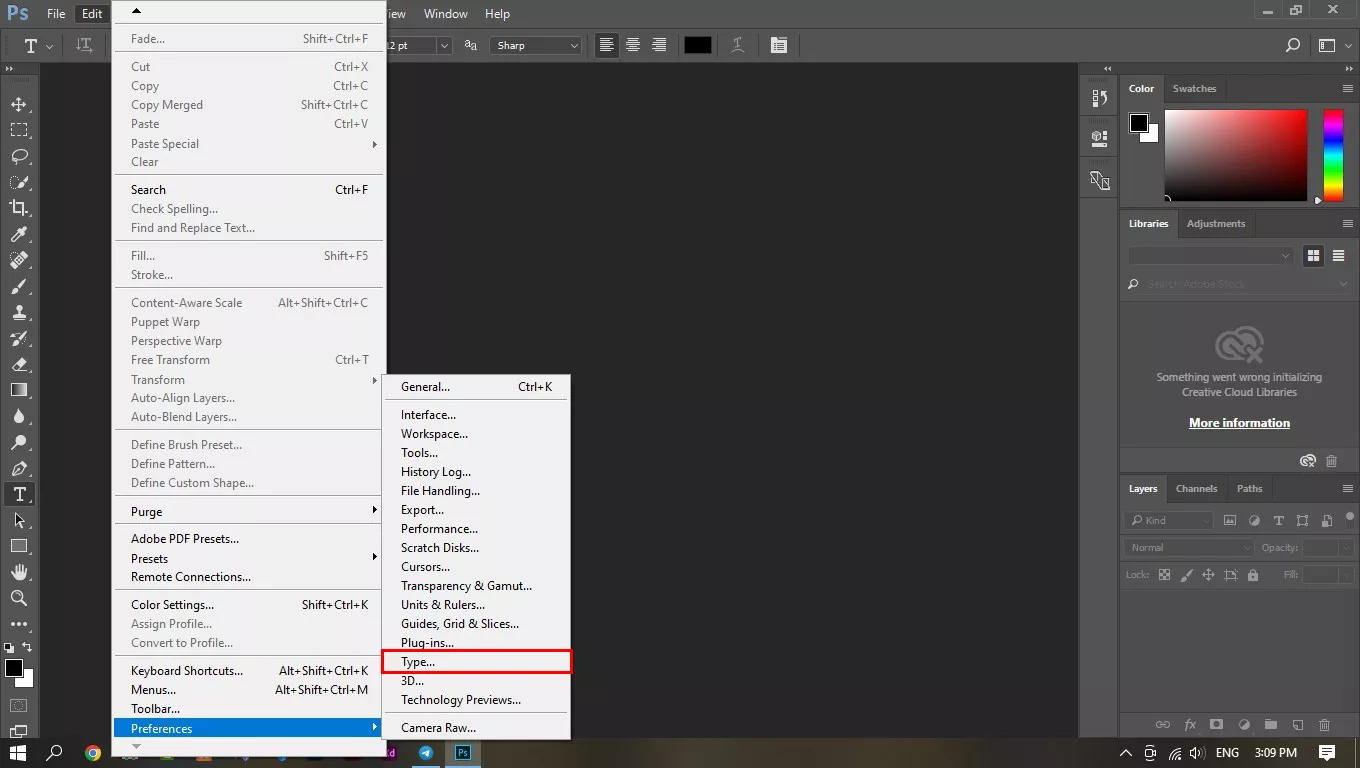Toggle text orientation in options bar
Image resolution: width=1360 pixels, height=768 pixels.
[85, 45]
